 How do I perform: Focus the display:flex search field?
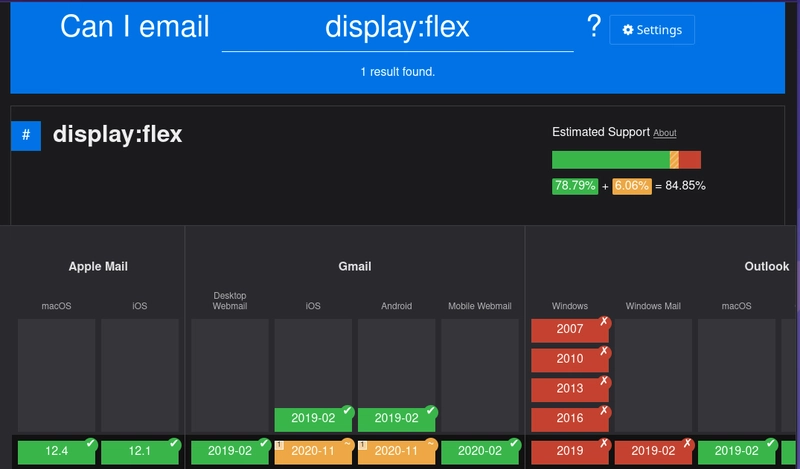pyautogui.click(x=397, y=28)
